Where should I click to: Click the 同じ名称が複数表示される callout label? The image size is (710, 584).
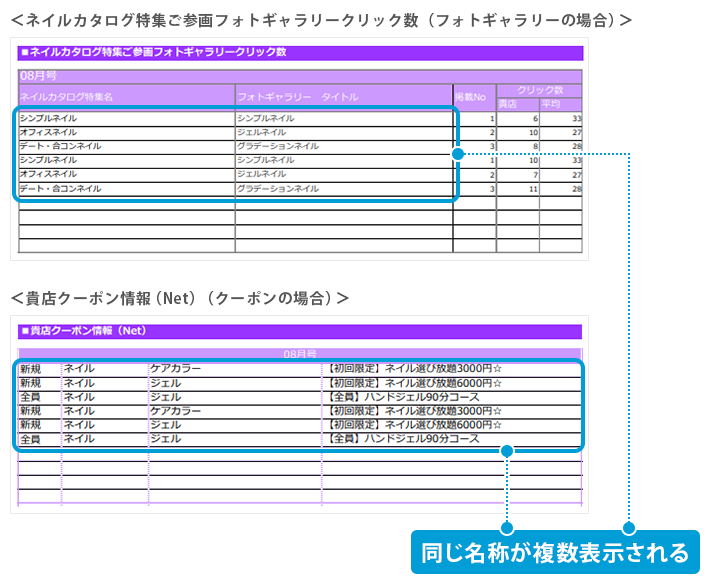coord(554,552)
